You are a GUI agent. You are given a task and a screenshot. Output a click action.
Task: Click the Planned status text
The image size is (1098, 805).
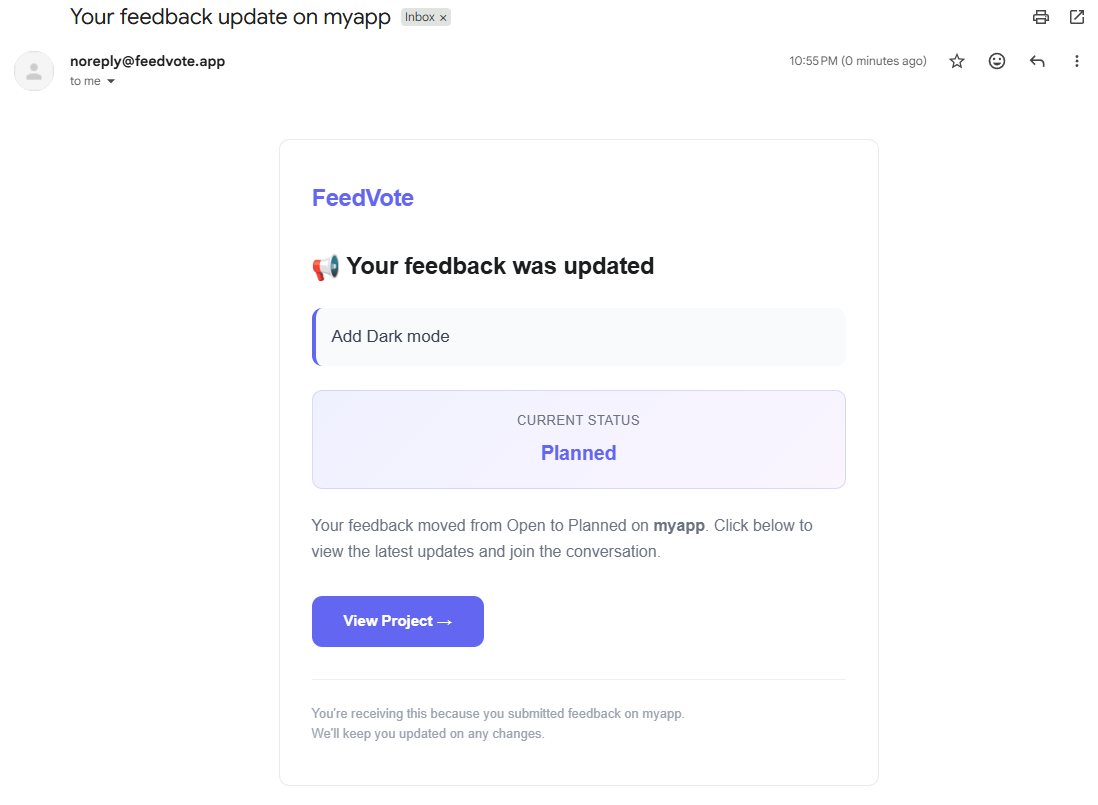tap(578, 453)
